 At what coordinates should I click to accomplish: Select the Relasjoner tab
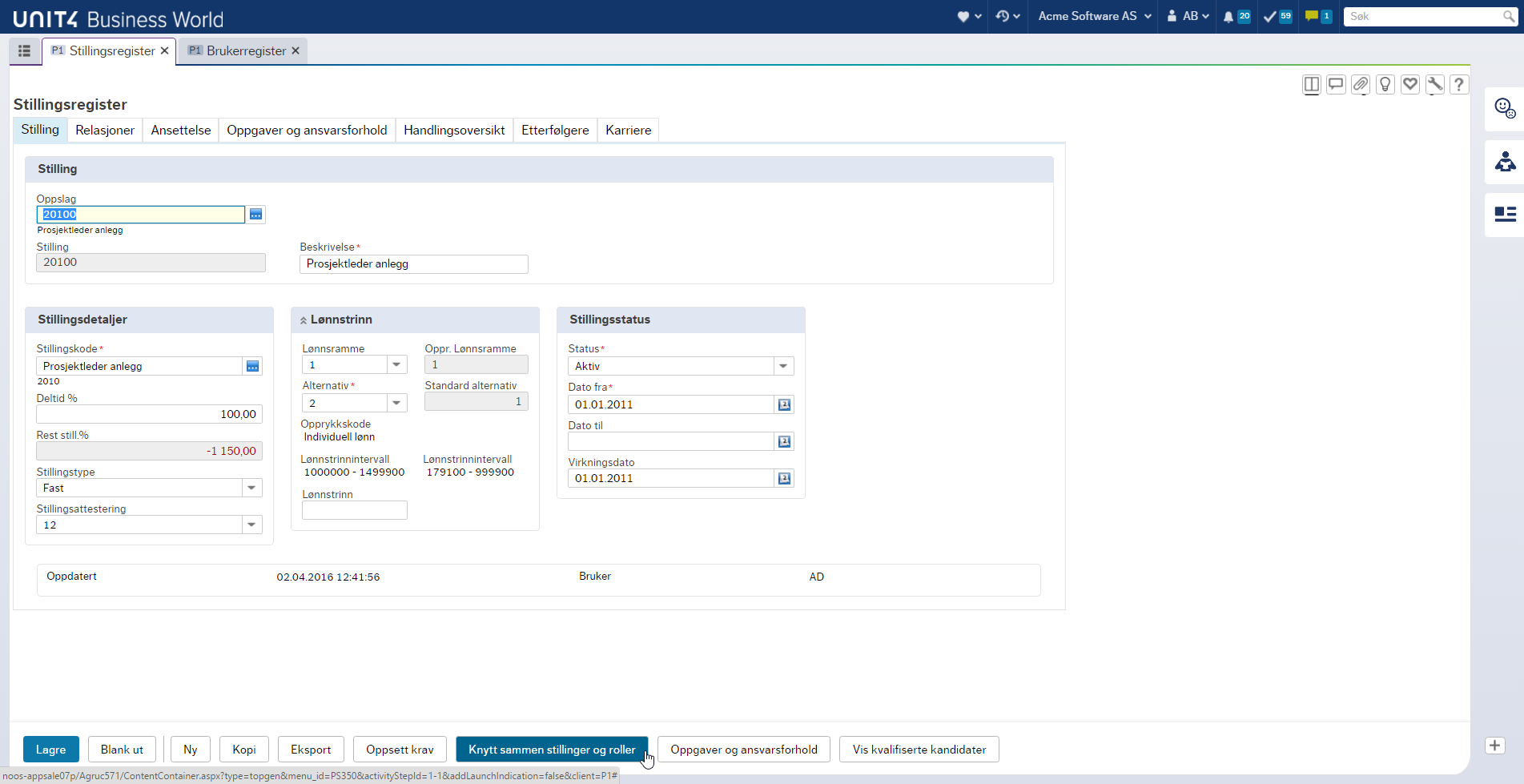click(x=105, y=130)
